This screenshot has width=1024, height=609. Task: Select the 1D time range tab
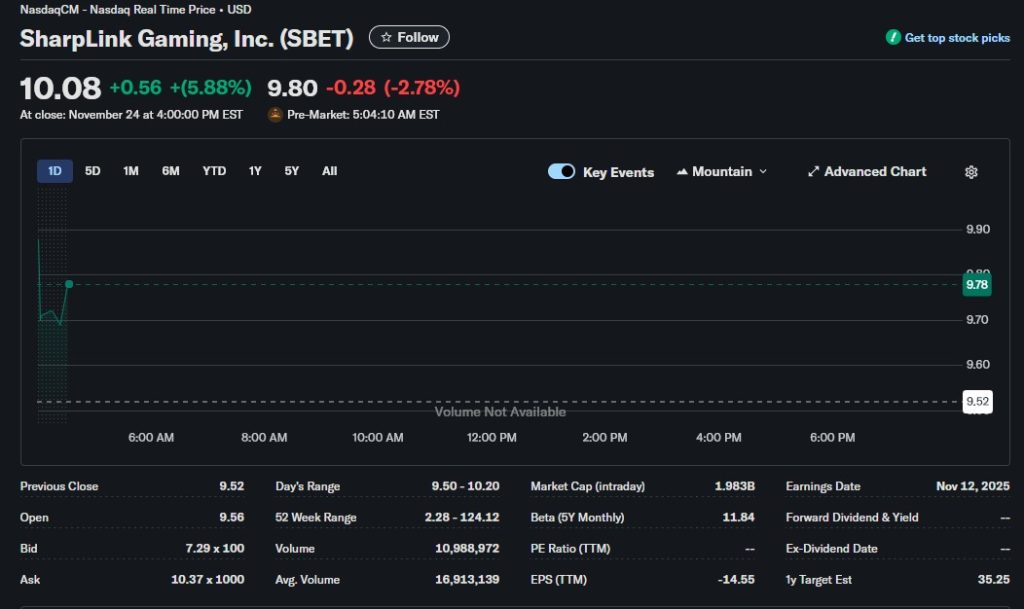[x=55, y=171]
